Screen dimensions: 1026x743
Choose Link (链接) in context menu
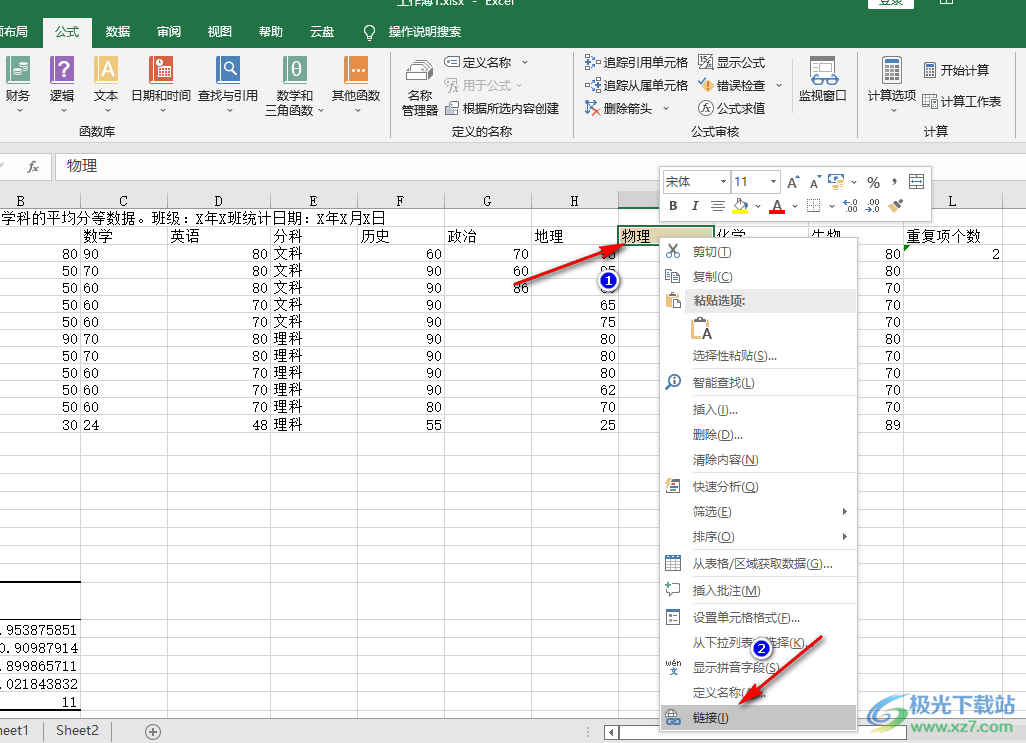(758, 717)
